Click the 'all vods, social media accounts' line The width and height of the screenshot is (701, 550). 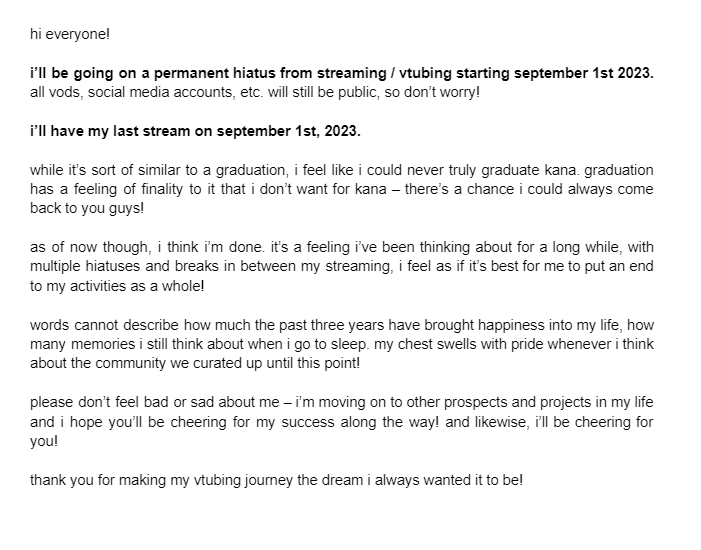tap(255, 93)
